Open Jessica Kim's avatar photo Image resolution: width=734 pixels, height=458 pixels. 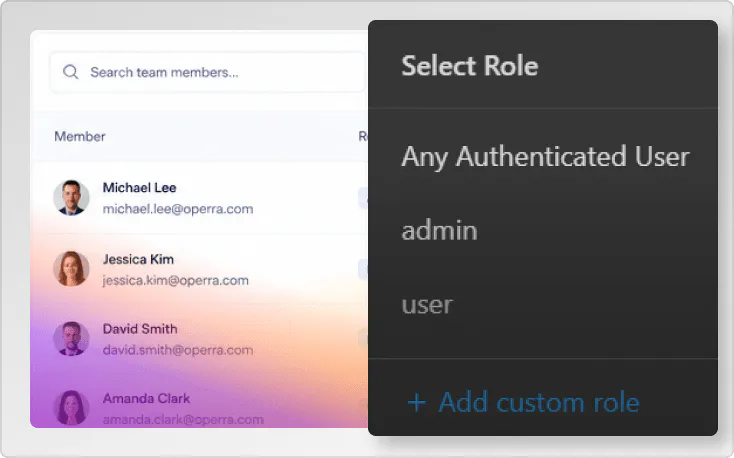pos(71,269)
